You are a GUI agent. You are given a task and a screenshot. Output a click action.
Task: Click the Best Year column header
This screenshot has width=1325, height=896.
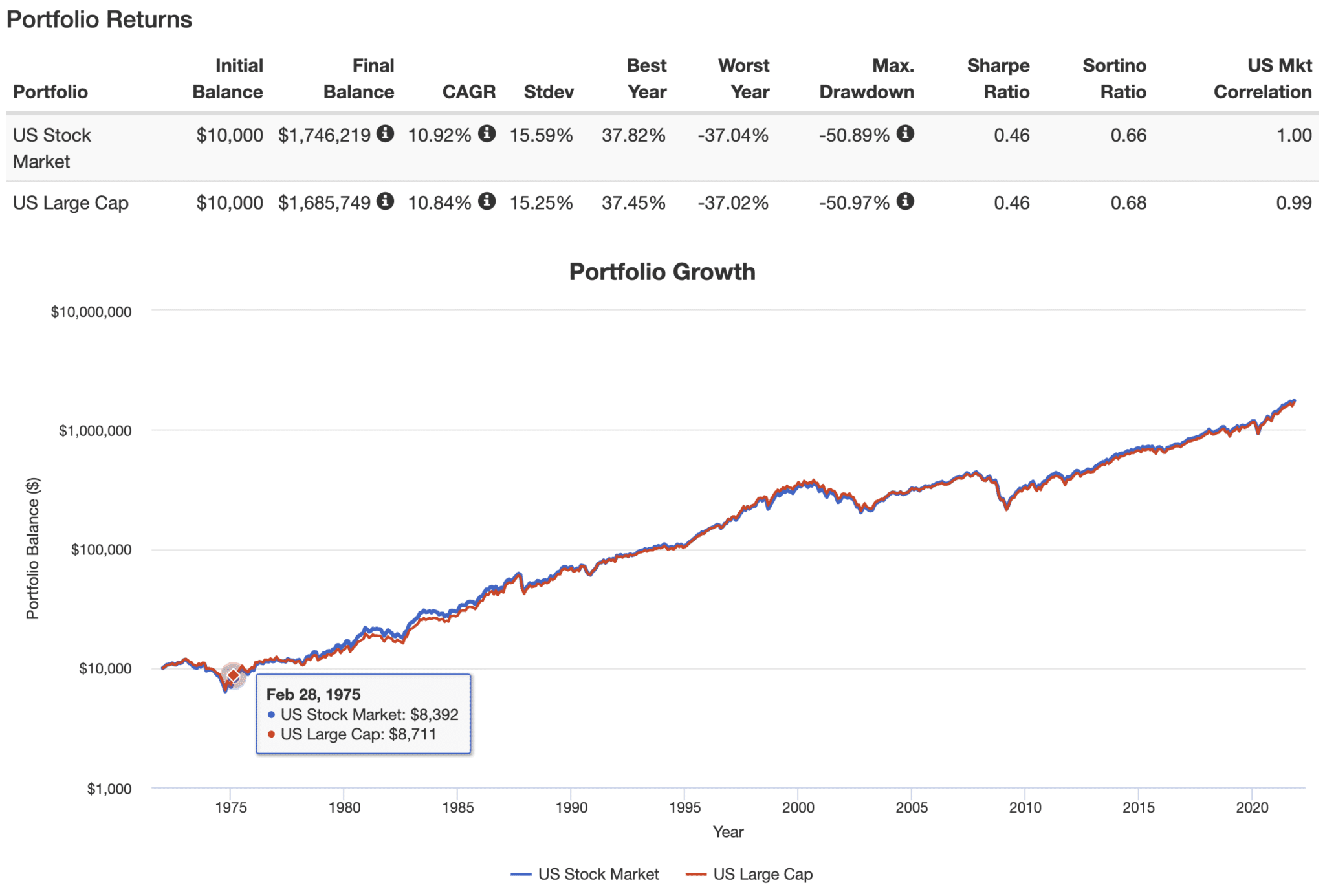coord(646,78)
